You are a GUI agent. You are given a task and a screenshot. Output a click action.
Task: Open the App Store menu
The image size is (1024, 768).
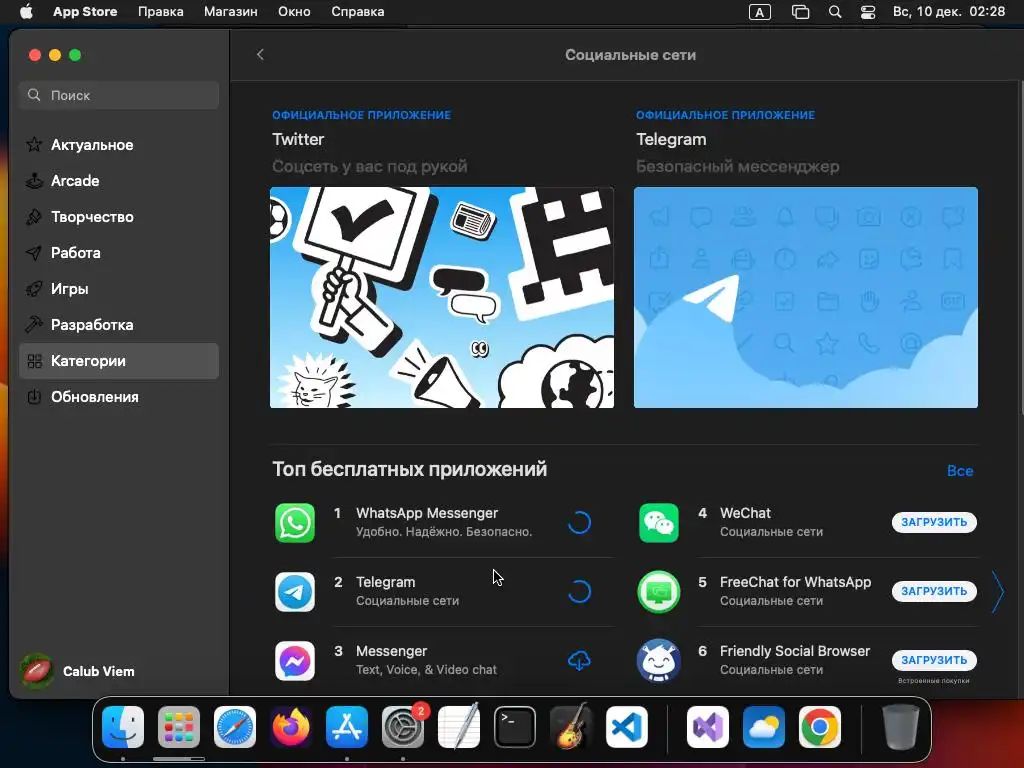pyautogui.click(x=85, y=12)
